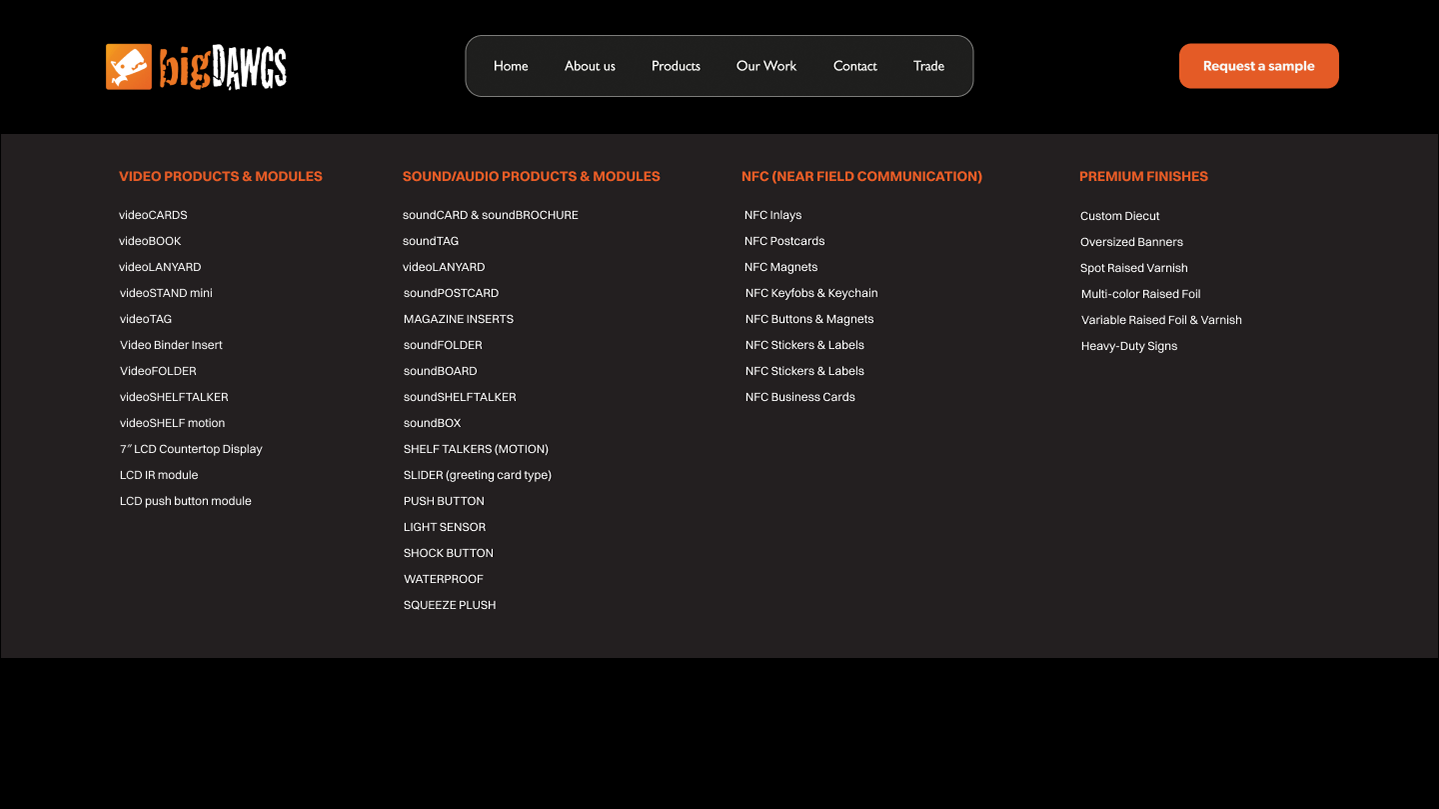Open MAGAZINE INSERTS link
Image resolution: width=1439 pixels, height=809 pixels.
(x=458, y=319)
